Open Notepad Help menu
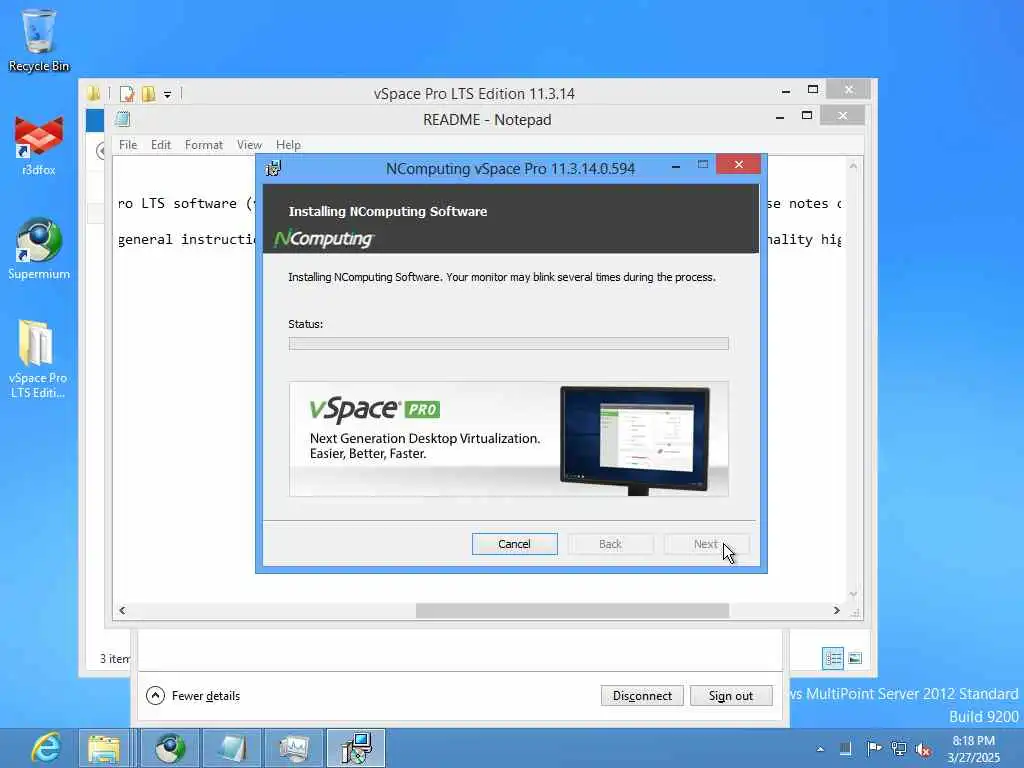Image resolution: width=1024 pixels, height=768 pixels. (x=288, y=145)
